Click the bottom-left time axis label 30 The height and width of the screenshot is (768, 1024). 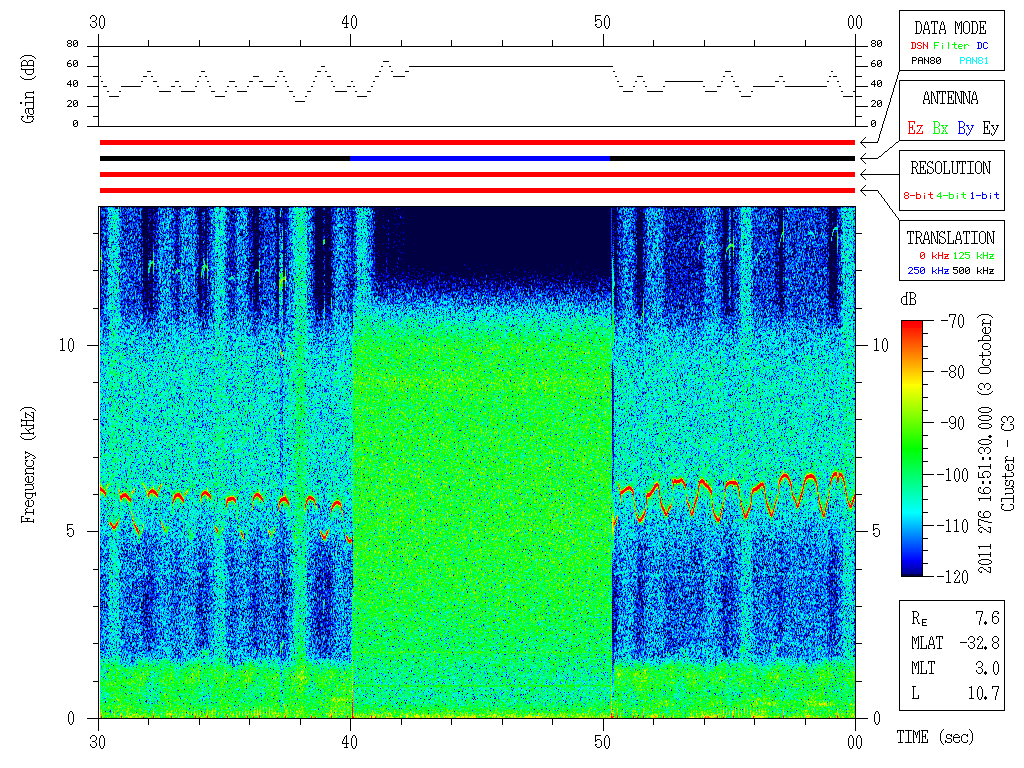pyautogui.click(x=97, y=743)
